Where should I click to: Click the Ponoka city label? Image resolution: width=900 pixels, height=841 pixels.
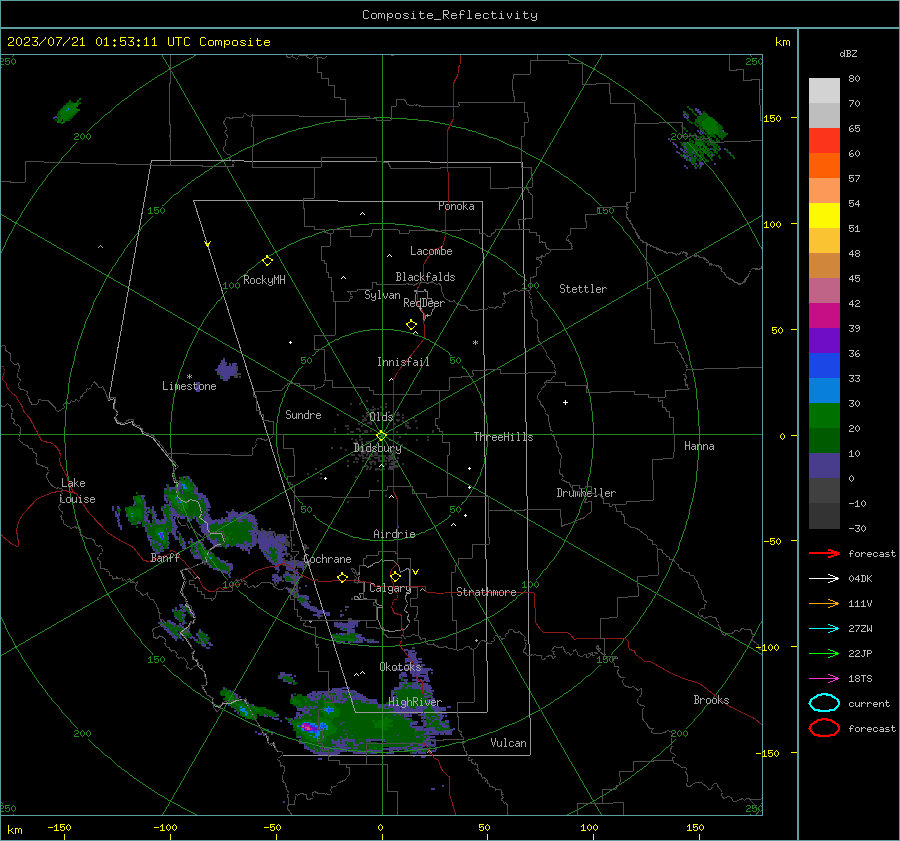tap(456, 206)
